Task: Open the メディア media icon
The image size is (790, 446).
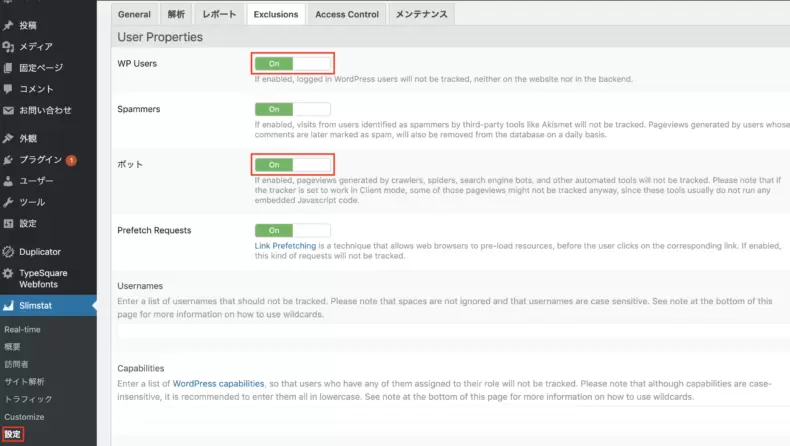Action: 8,46
